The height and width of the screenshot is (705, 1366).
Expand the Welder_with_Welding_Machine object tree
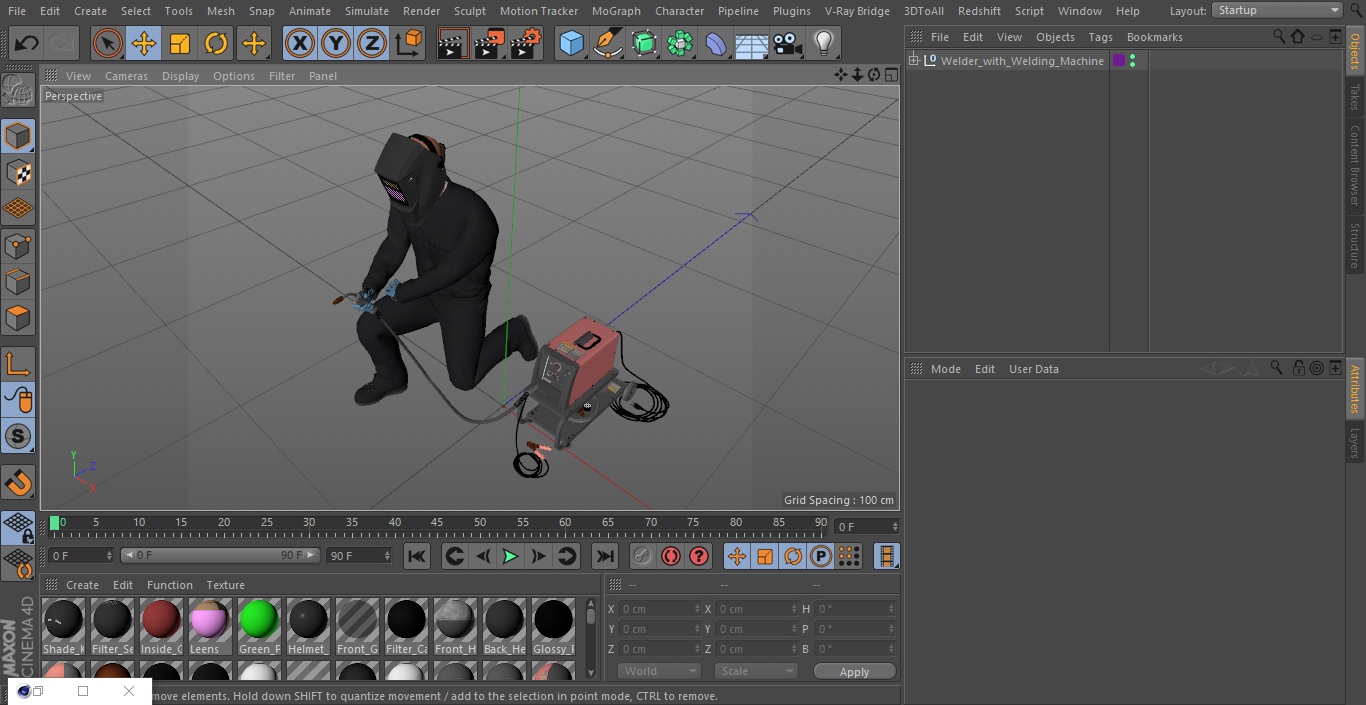click(913, 61)
